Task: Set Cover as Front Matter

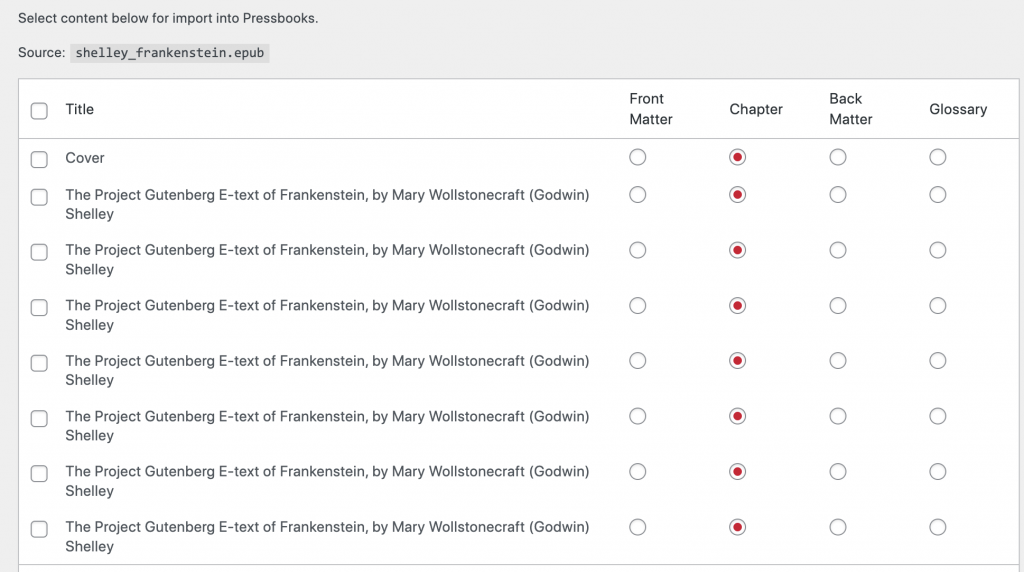Action: point(637,157)
